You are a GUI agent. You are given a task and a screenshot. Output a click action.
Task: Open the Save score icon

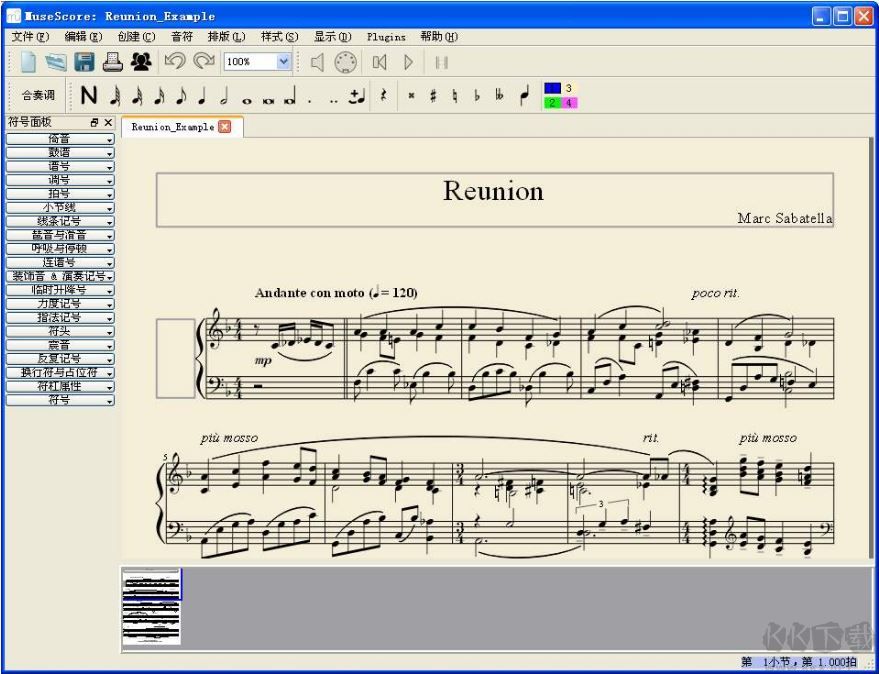click(84, 62)
